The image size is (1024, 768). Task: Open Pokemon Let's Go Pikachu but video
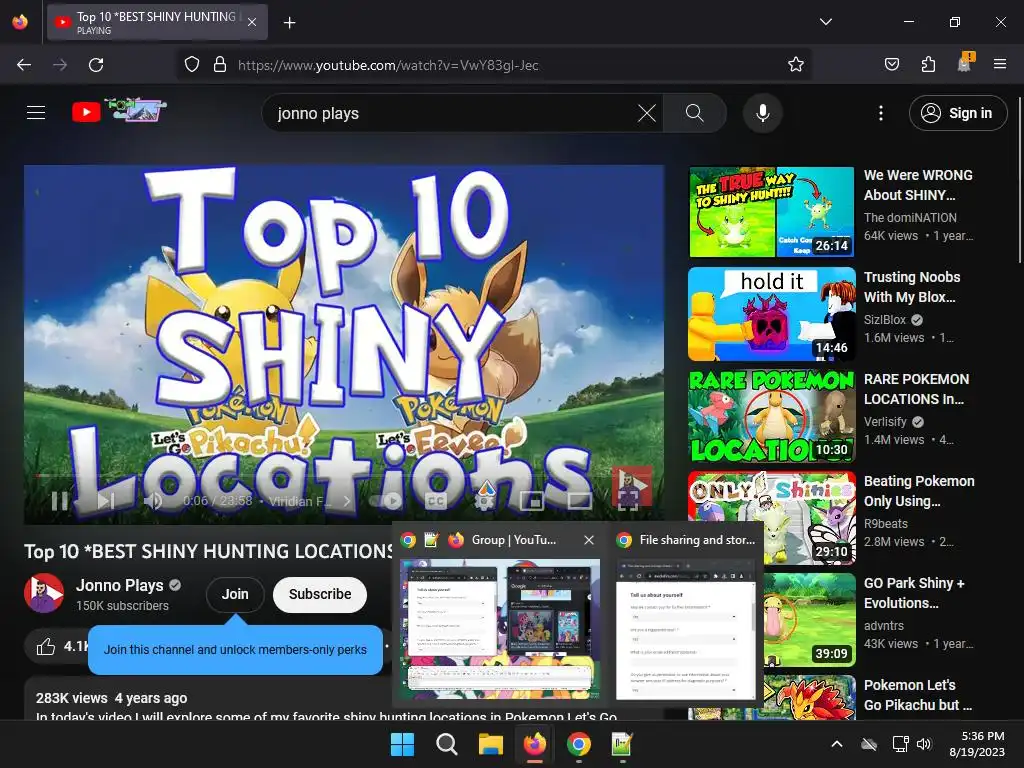point(918,695)
